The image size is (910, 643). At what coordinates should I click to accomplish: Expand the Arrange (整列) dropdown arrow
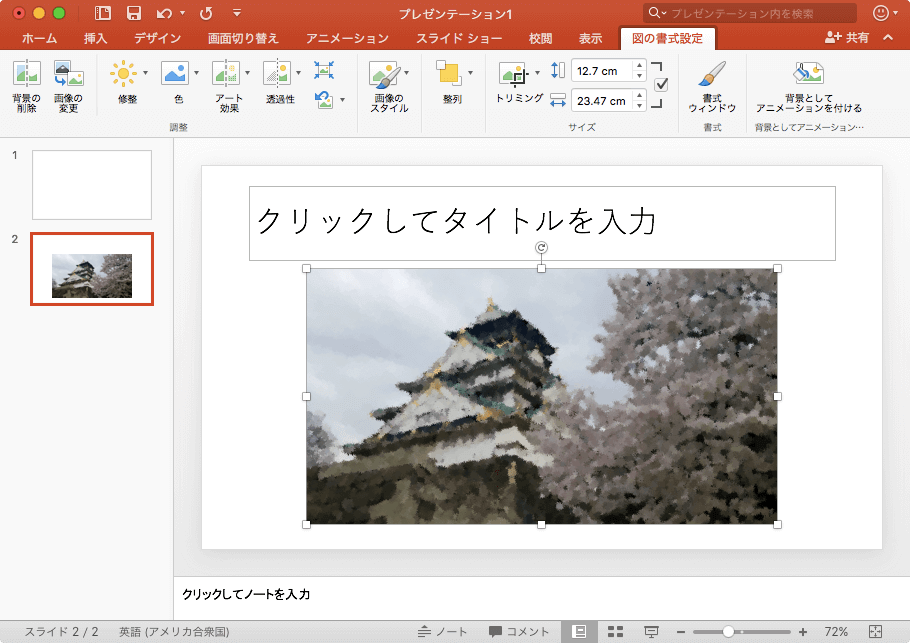(470, 73)
